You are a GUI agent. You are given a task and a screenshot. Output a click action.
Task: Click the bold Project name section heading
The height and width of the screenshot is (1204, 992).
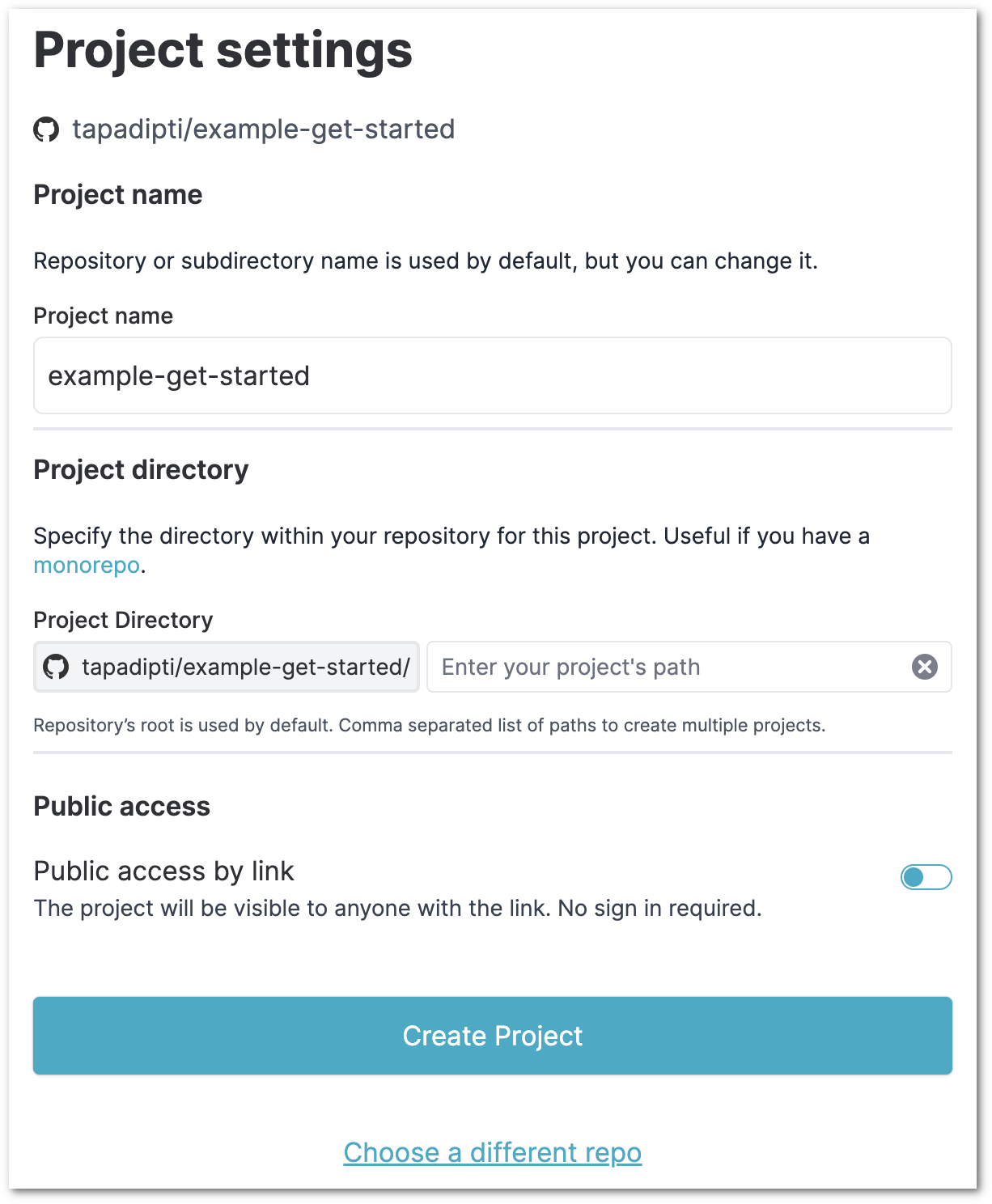(118, 195)
